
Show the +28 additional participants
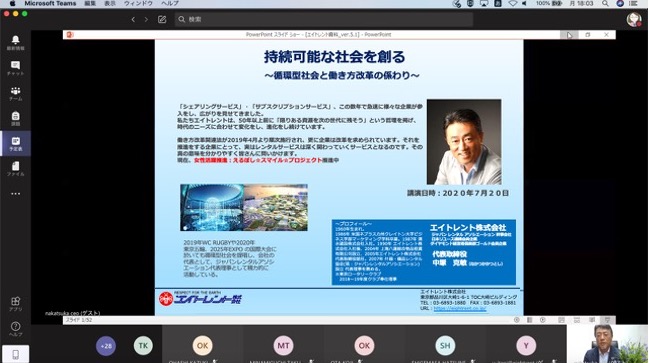[106, 346]
